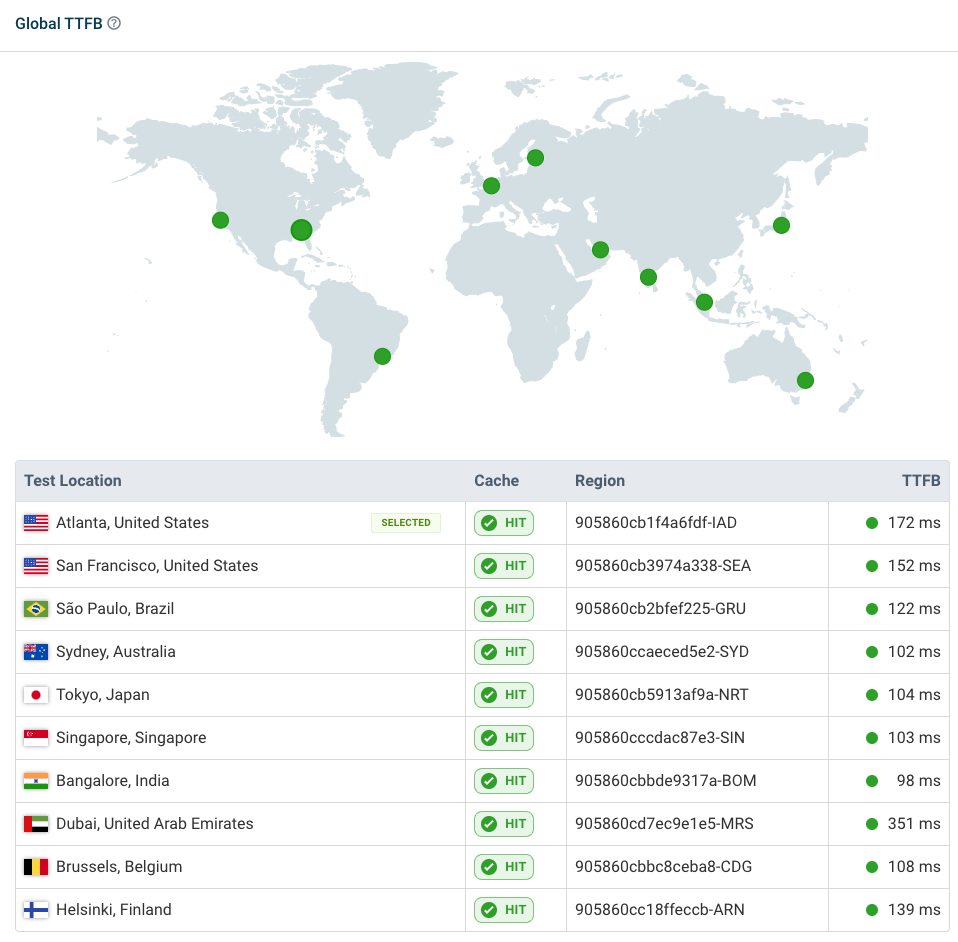Click the Test Location column header

pyautogui.click(x=72, y=480)
